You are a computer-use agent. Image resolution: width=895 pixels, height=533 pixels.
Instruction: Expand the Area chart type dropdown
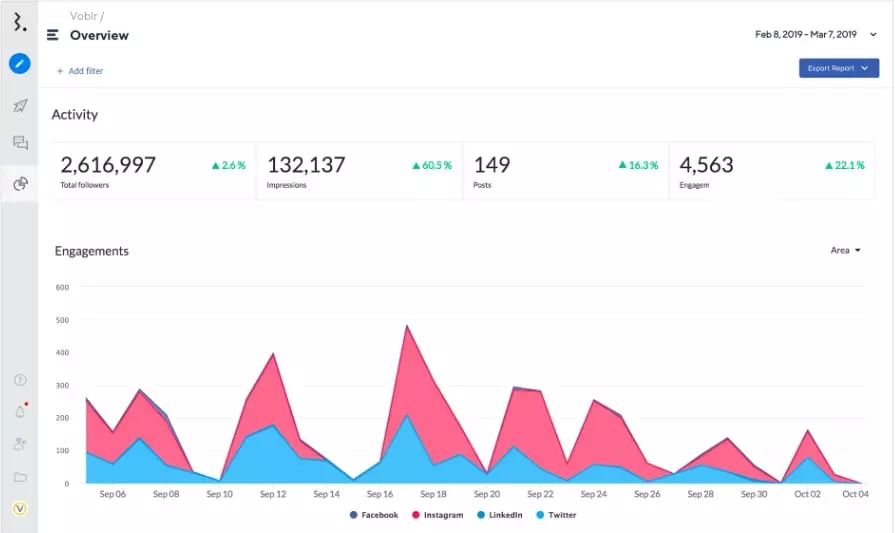(x=845, y=250)
